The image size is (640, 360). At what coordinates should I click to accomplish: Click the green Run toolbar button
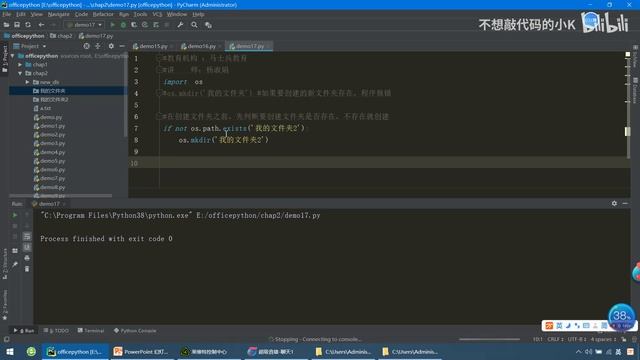coord(113,25)
